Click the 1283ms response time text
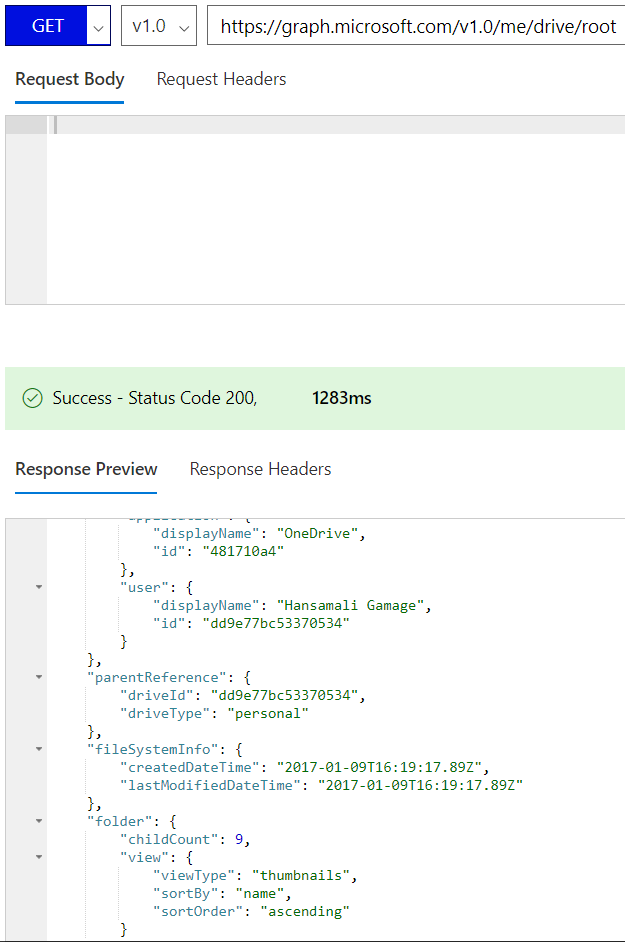Viewport: 625px width, 942px height. coord(342,398)
